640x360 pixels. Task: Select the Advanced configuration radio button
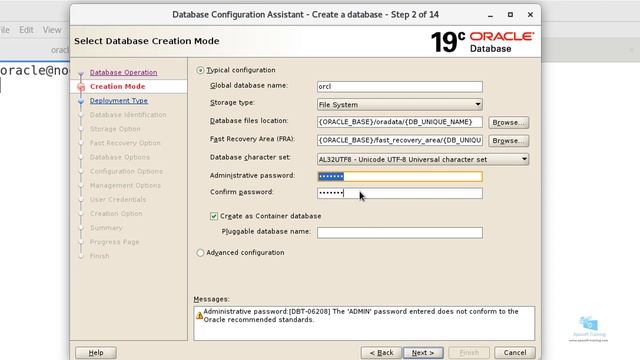tap(200, 253)
